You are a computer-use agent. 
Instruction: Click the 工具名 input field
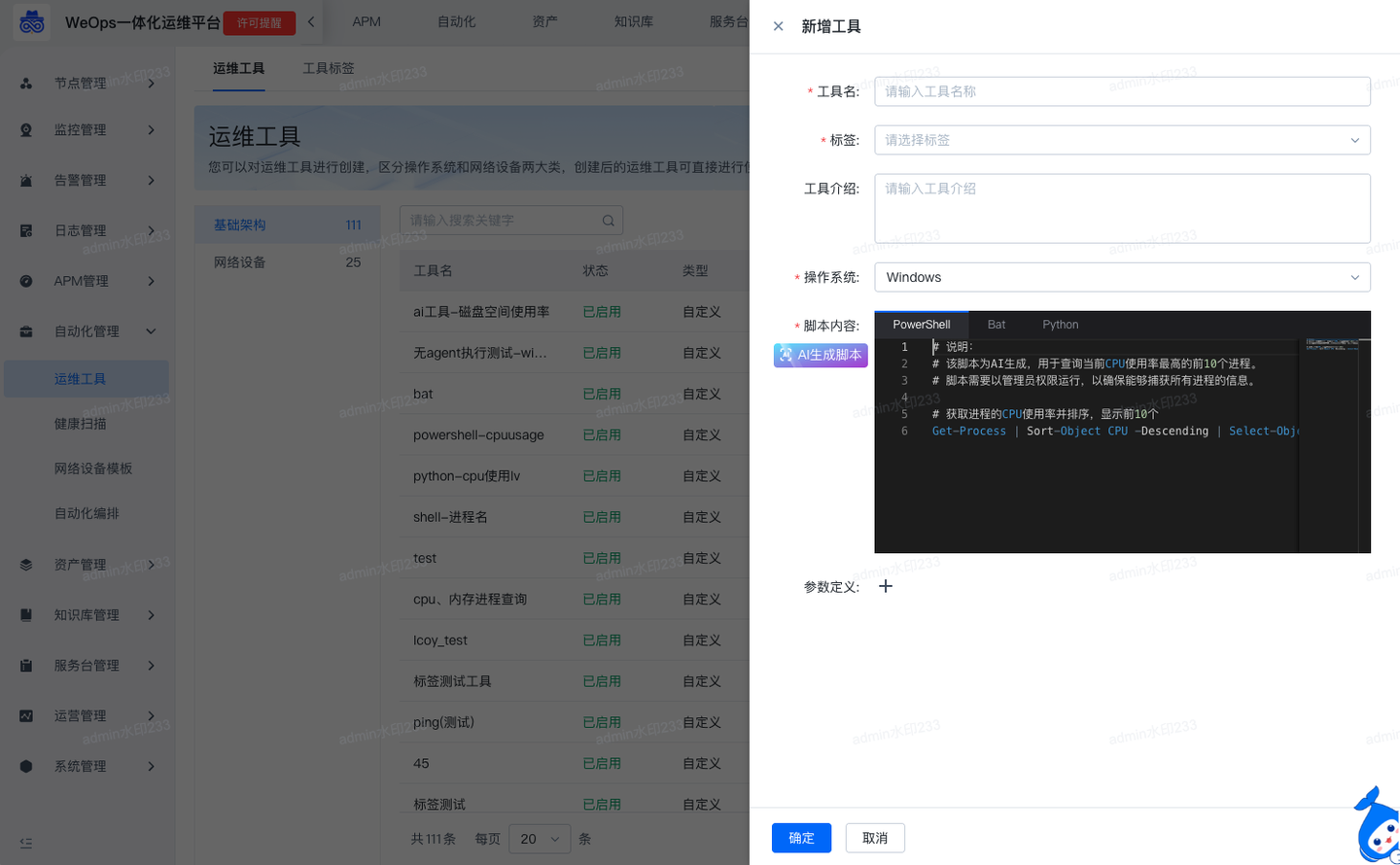coord(1122,90)
